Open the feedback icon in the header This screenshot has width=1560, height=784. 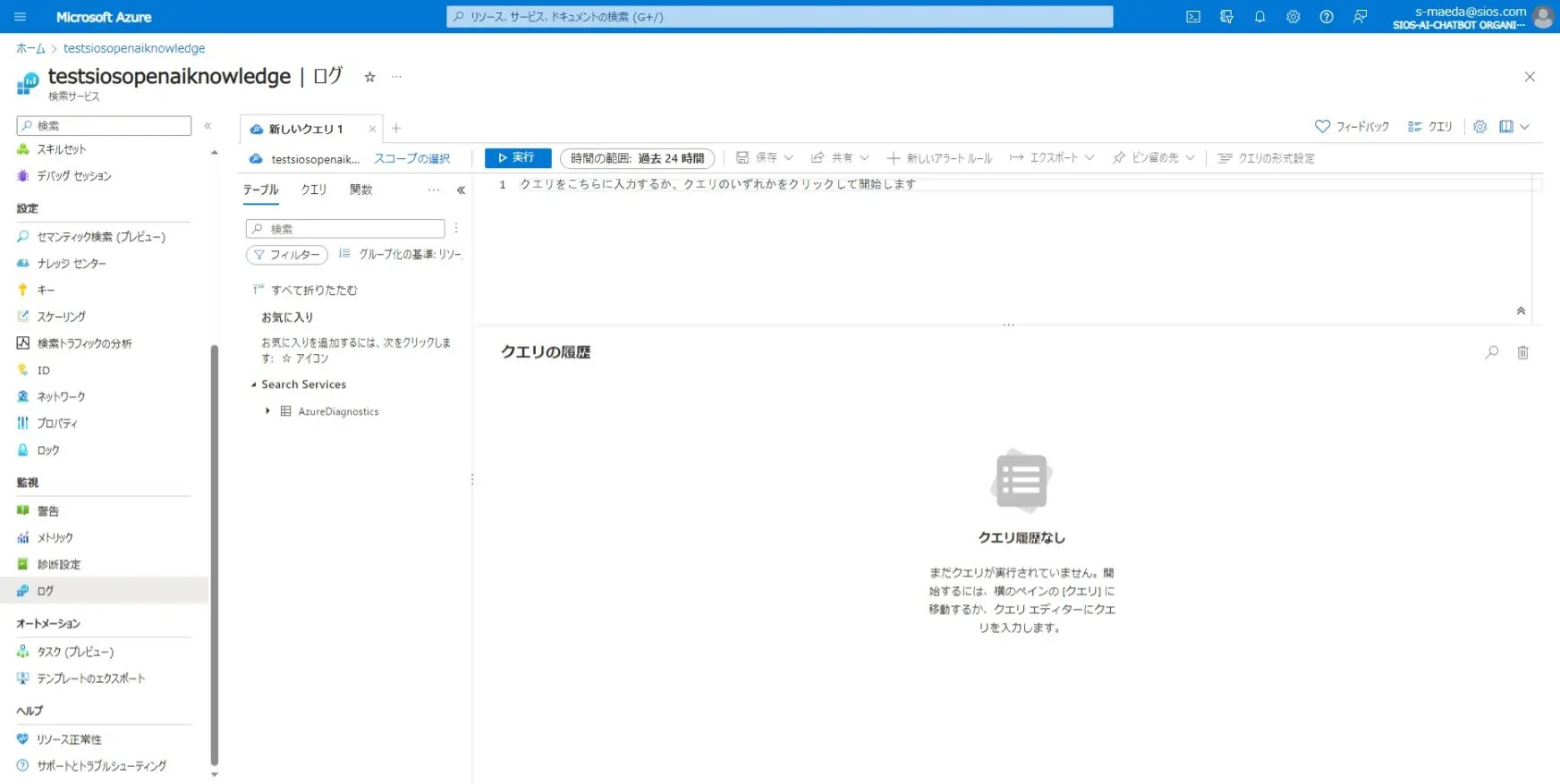pyautogui.click(x=1360, y=16)
